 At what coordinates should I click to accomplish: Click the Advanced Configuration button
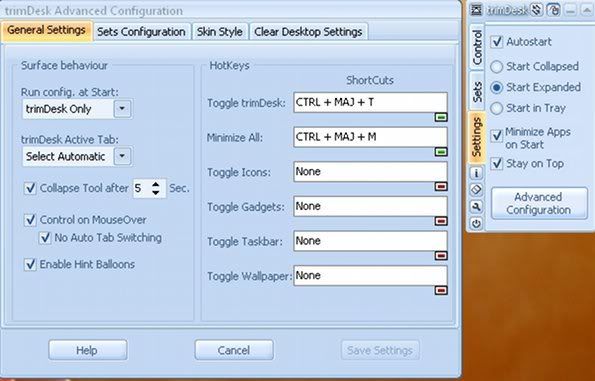coord(539,203)
